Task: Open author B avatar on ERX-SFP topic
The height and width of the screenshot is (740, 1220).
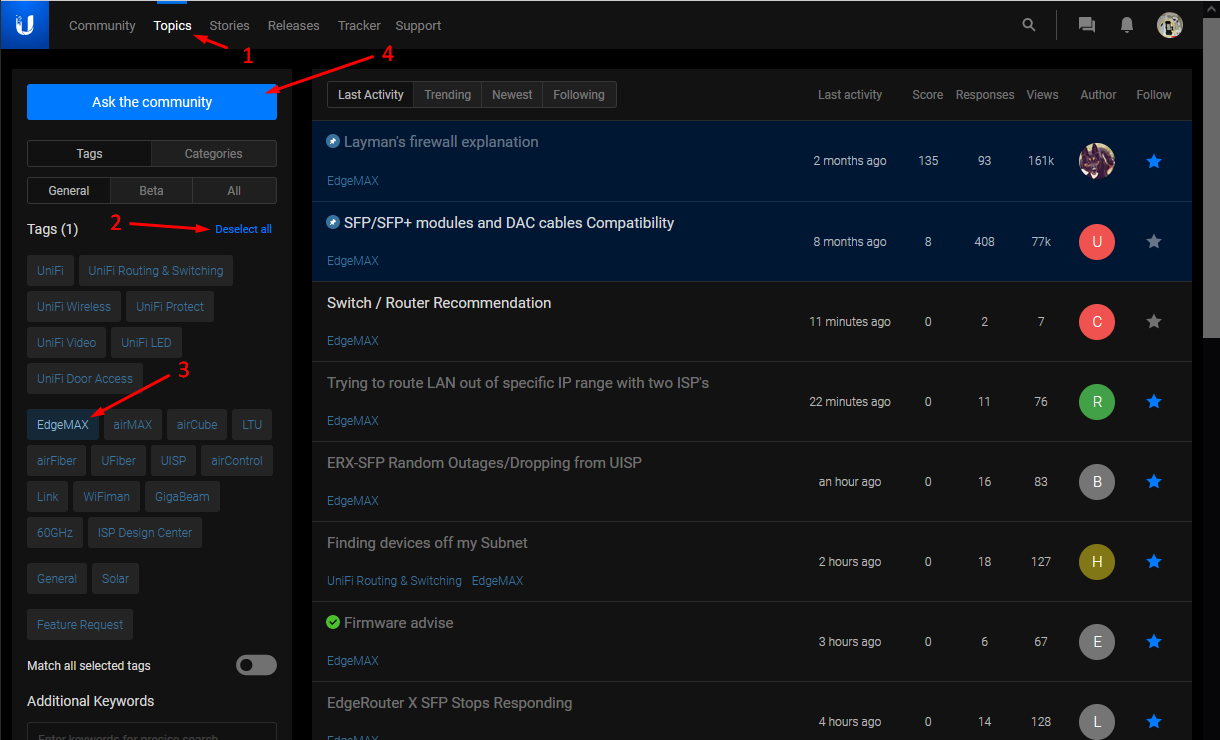Action: (x=1097, y=481)
